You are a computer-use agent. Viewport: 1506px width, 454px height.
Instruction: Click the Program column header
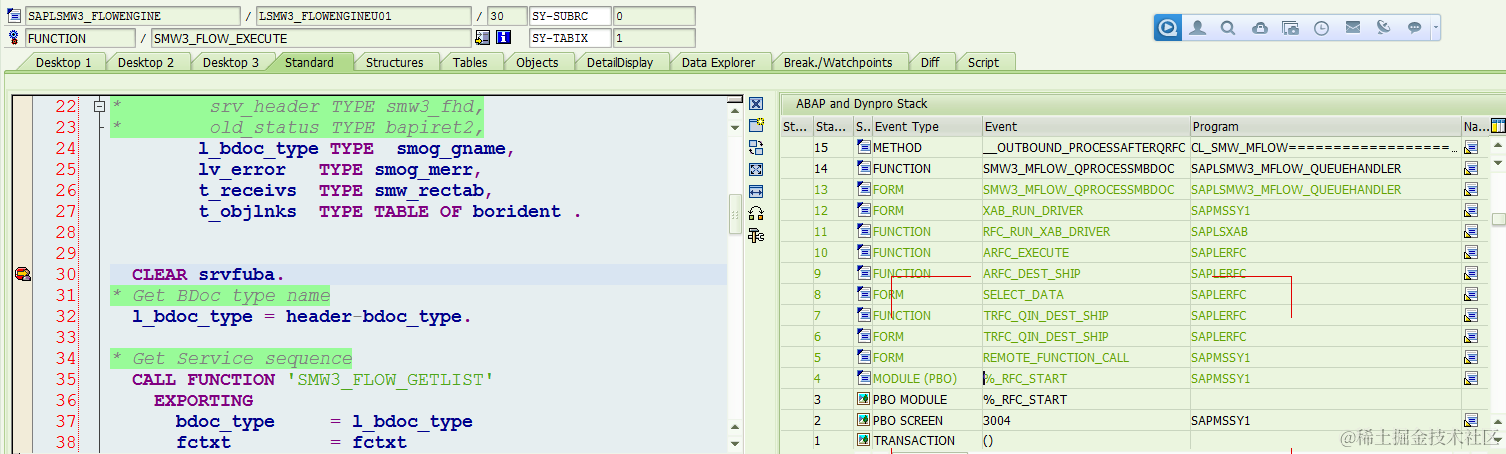[x=1325, y=127]
